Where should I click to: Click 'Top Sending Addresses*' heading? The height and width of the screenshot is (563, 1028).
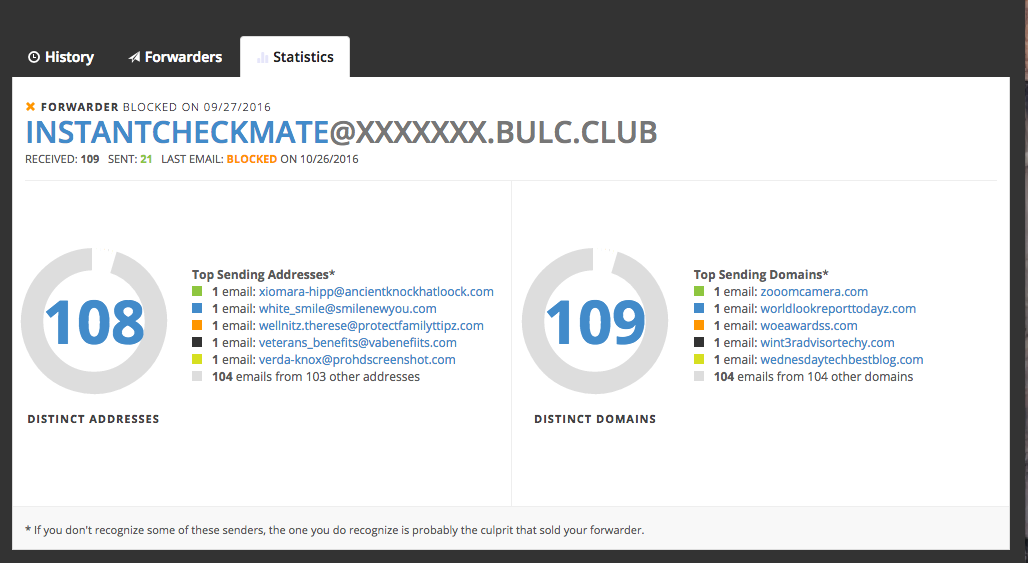point(264,275)
